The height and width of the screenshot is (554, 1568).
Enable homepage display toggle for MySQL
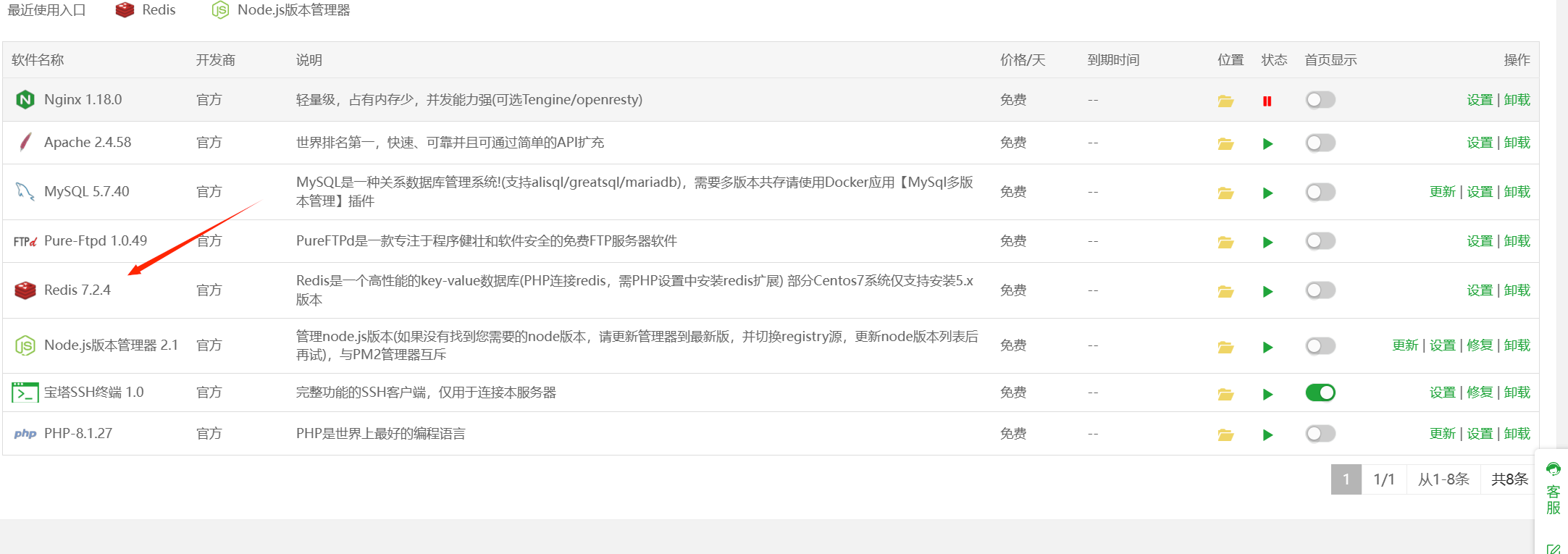pyautogui.click(x=1320, y=192)
